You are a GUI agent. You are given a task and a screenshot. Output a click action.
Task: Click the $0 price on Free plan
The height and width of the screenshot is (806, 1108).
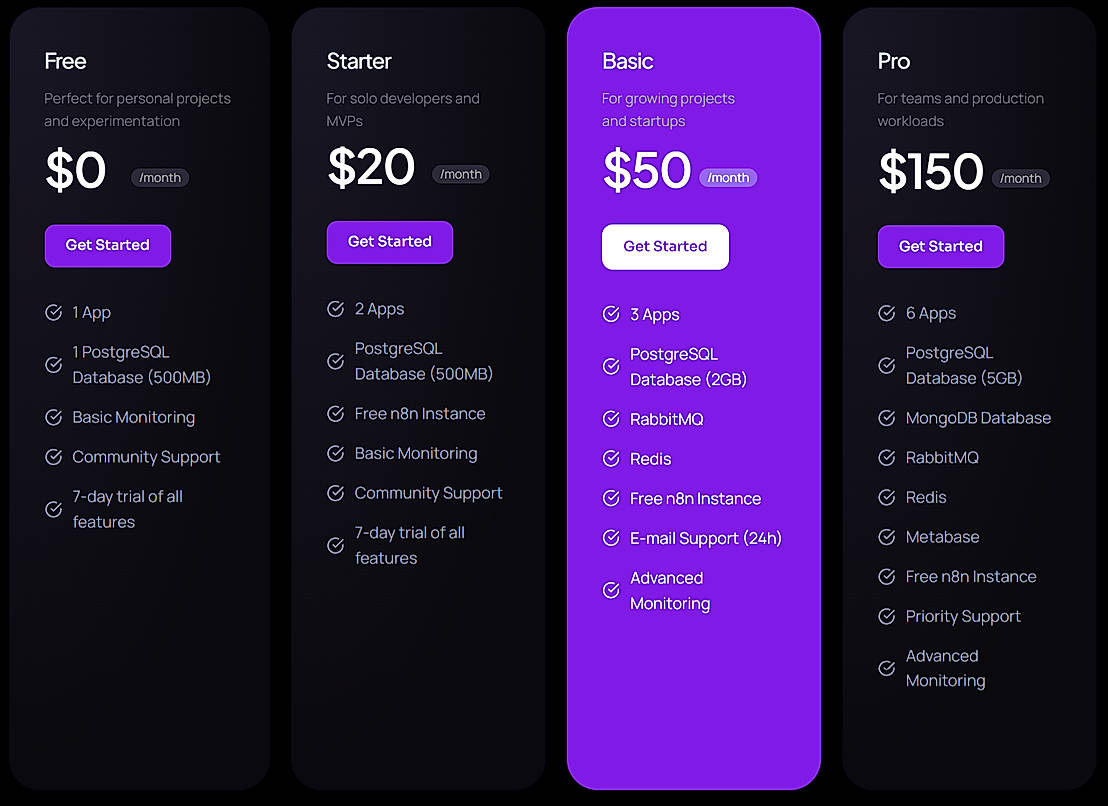(76, 171)
